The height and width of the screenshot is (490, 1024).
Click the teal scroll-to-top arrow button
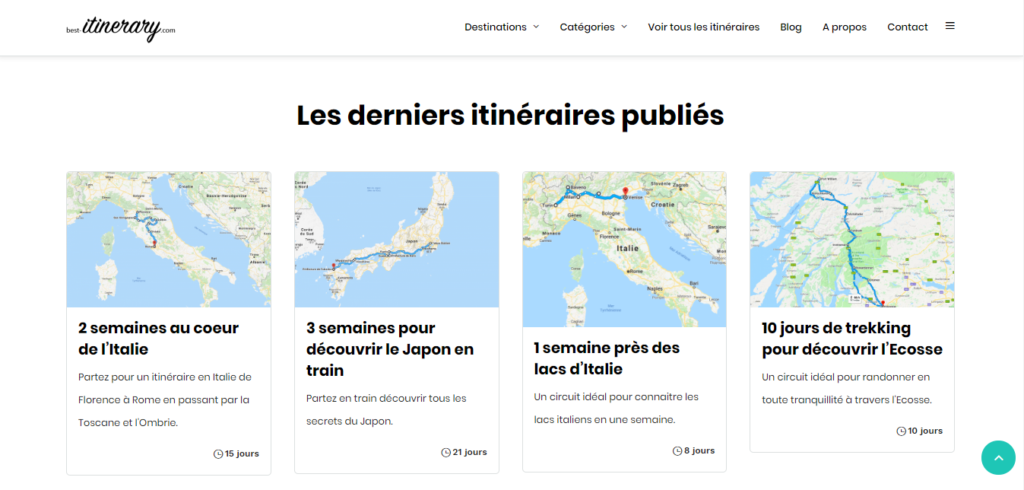click(999, 457)
